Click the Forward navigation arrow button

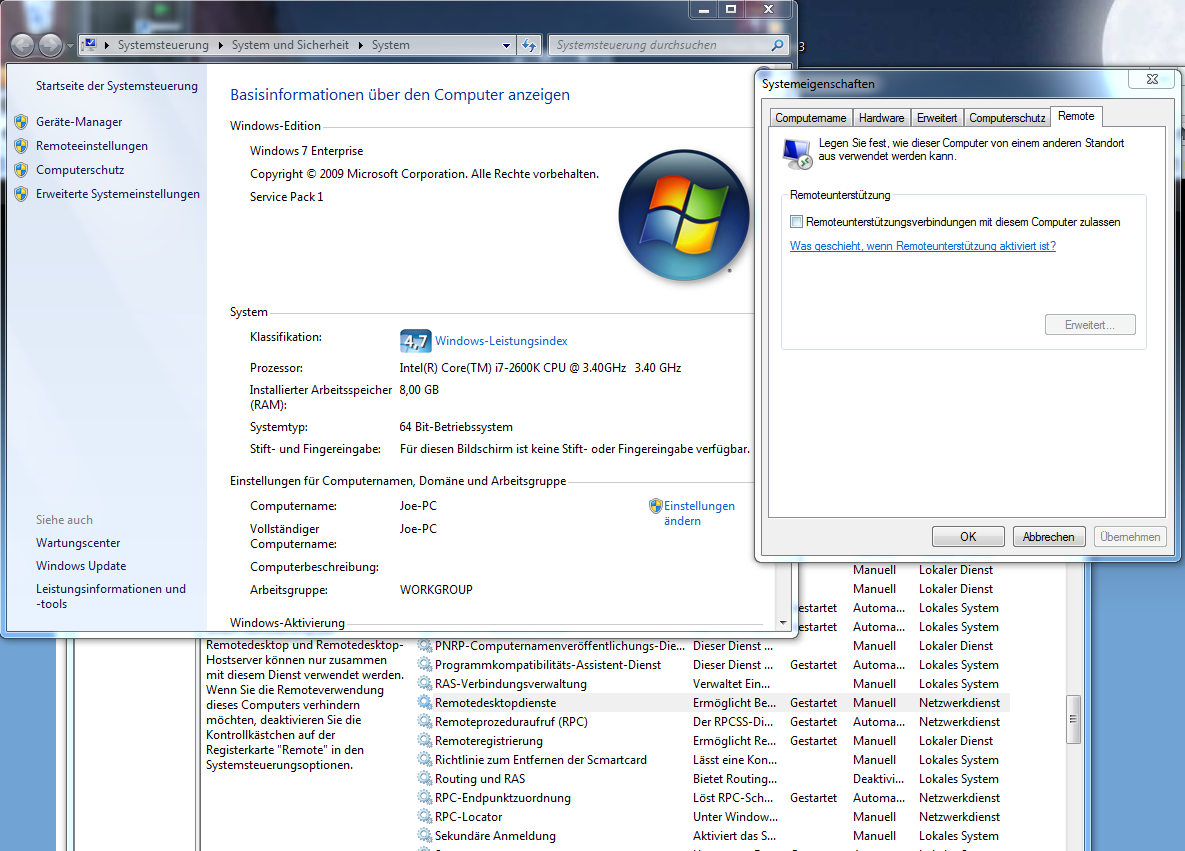(50, 45)
